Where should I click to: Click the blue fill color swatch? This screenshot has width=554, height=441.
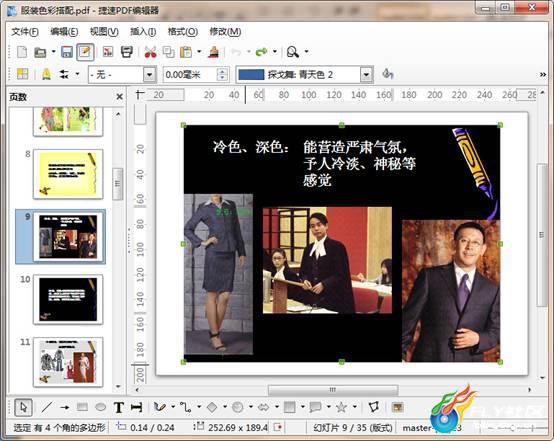point(251,75)
